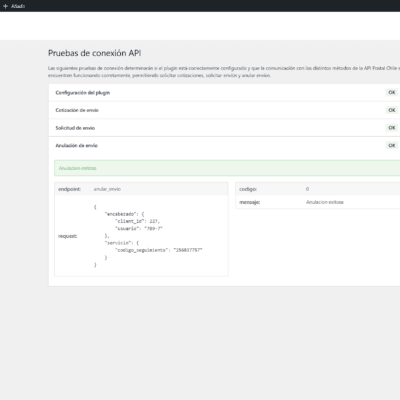400x400 pixels.
Task: Click the Pruebas de conexión API heading
Action: pos(94,53)
